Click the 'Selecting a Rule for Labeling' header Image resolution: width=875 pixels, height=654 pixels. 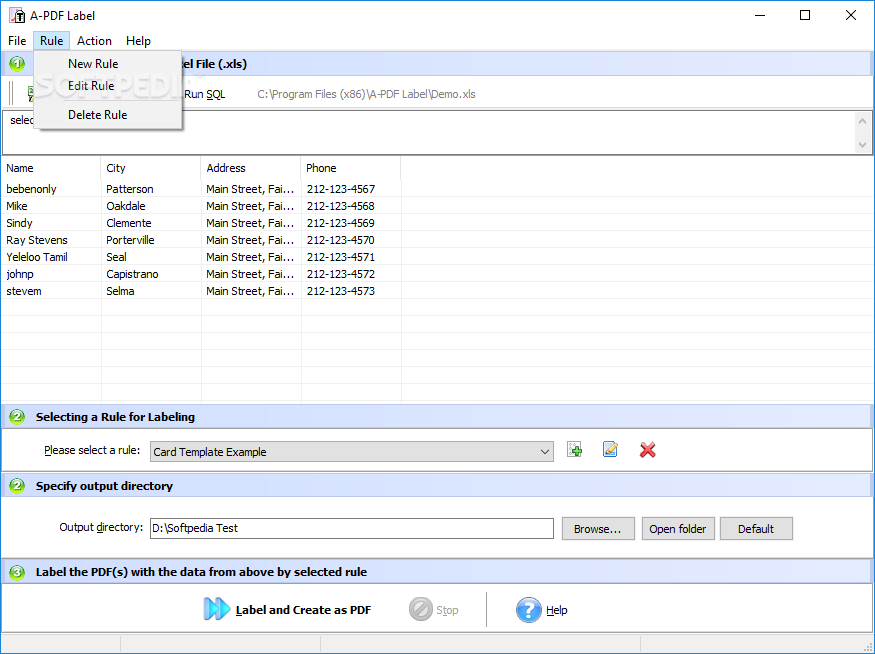[115, 417]
